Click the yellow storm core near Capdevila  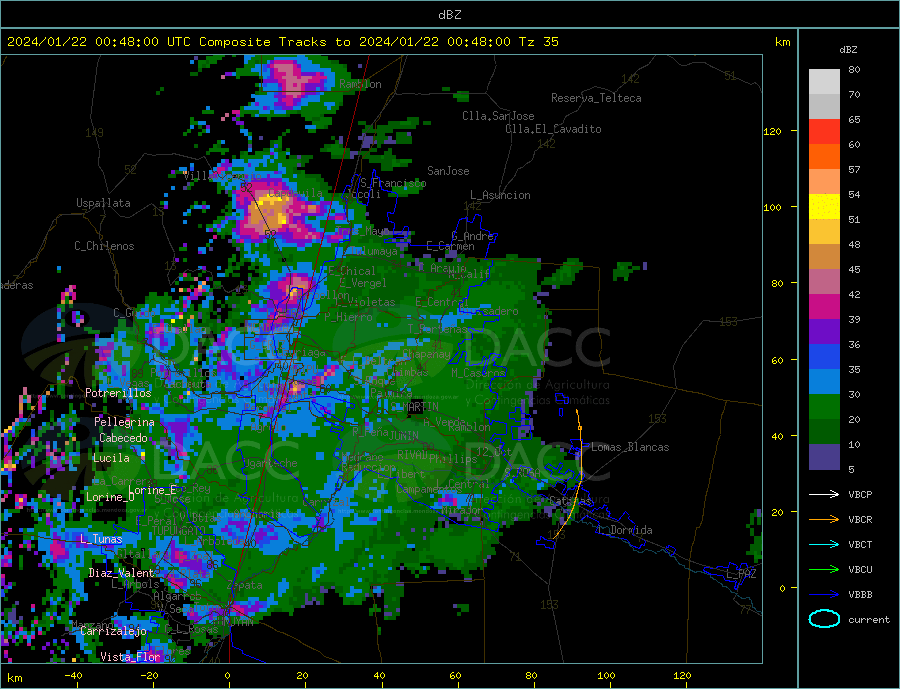pos(271,210)
